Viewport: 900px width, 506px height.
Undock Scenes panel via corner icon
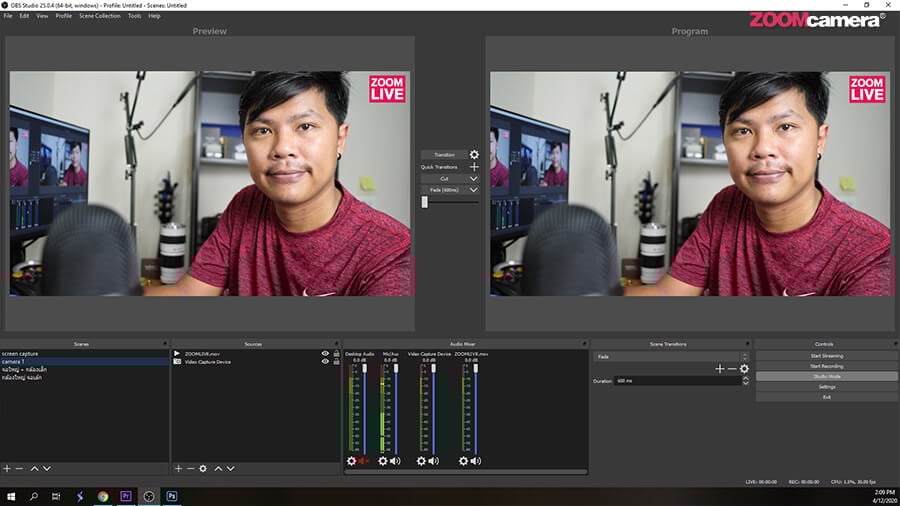tap(165, 344)
